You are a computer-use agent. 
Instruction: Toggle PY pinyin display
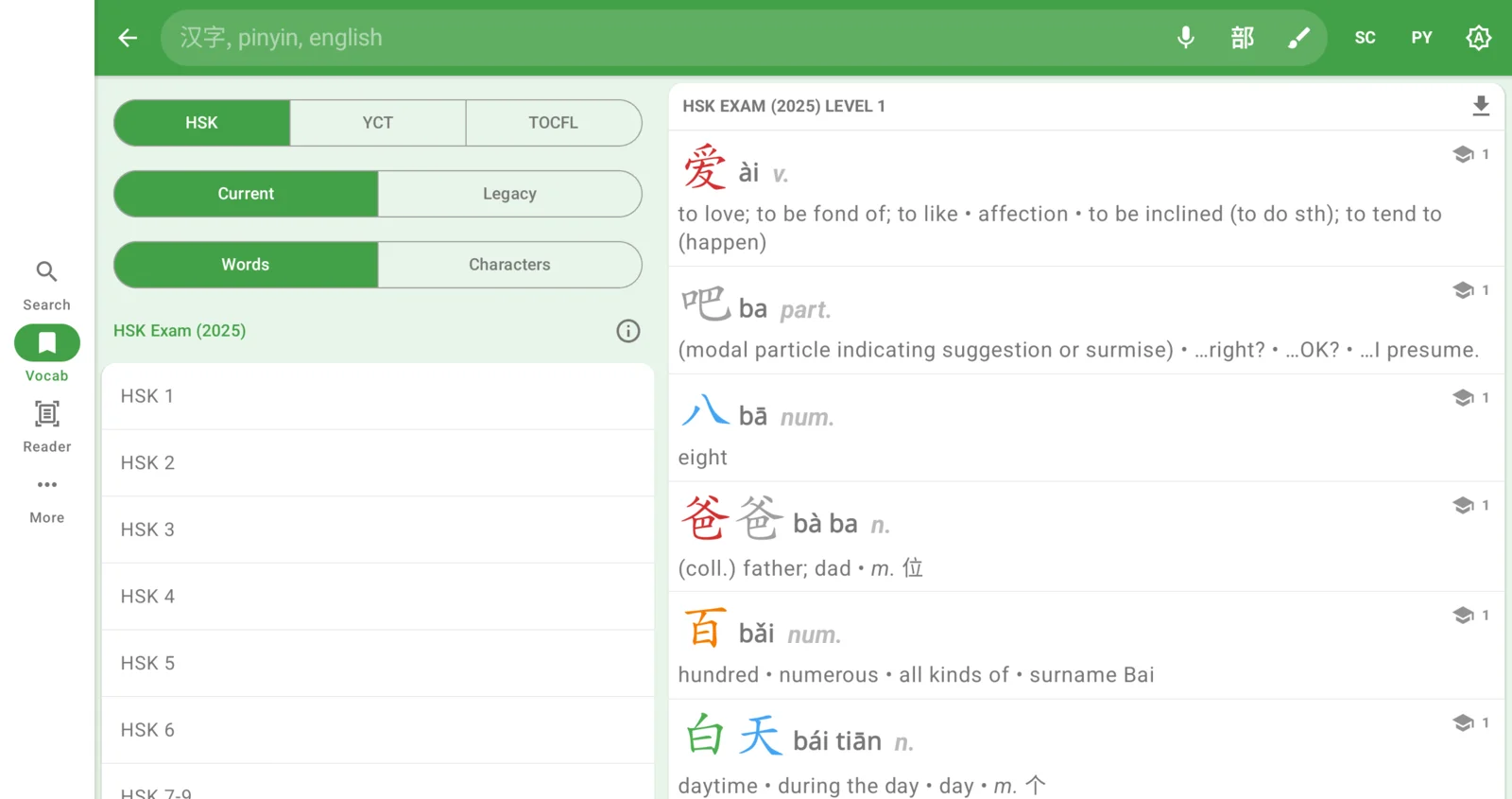click(1421, 38)
